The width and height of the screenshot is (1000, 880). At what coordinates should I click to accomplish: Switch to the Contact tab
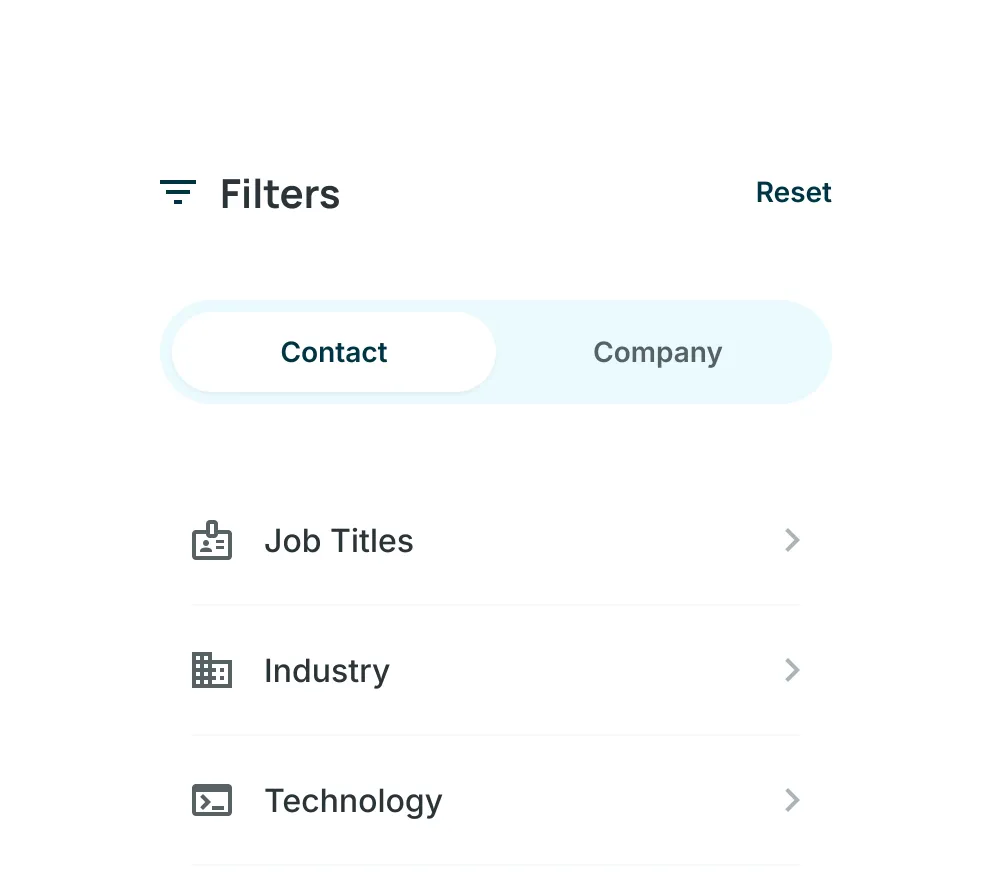coord(334,352)
